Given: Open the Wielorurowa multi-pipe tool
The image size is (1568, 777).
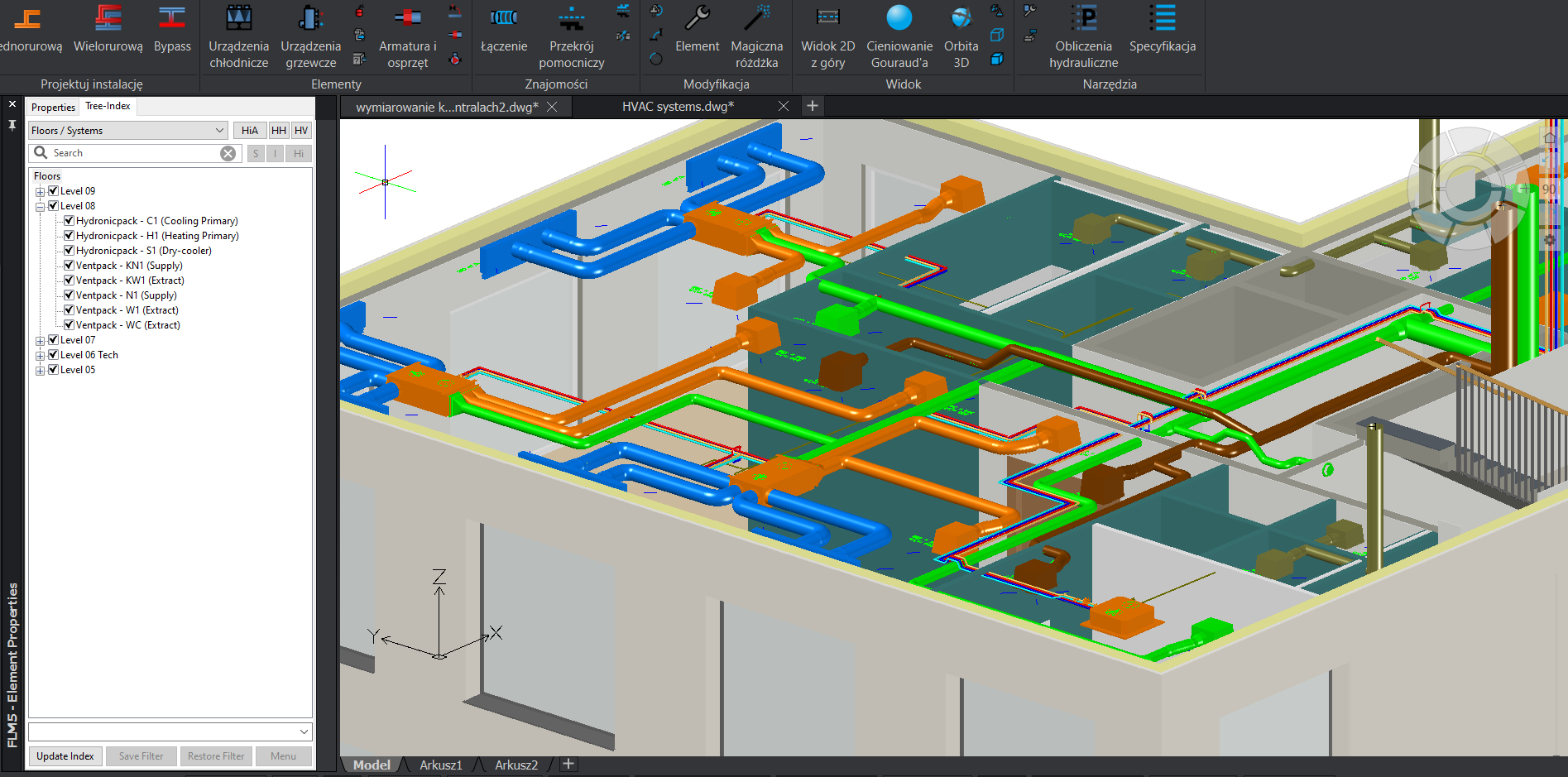Looking at the screenshot, I should (x=108, y=31).
